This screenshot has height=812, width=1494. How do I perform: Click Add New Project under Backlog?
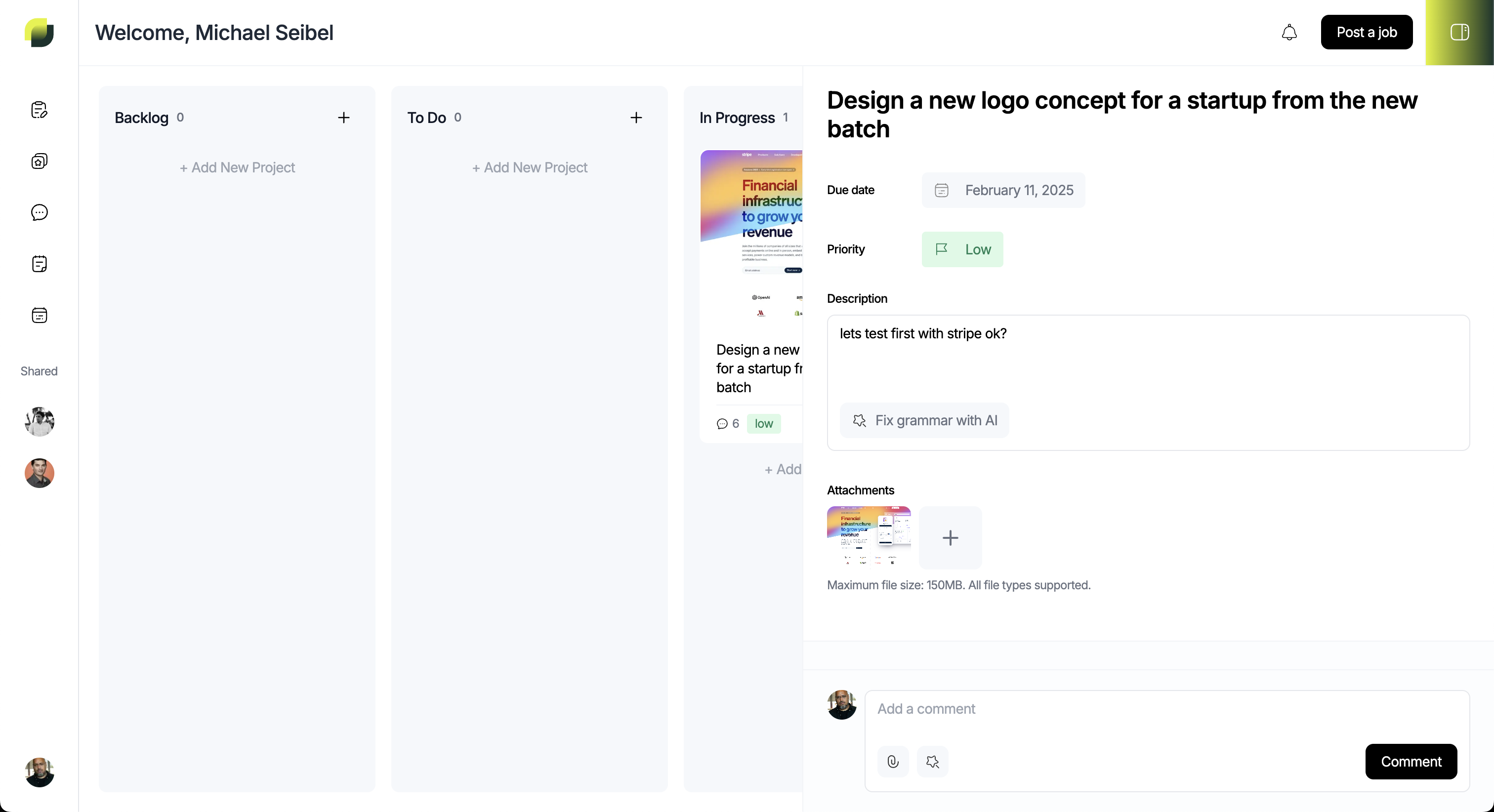pyautogui.click(x=237, y=167)
